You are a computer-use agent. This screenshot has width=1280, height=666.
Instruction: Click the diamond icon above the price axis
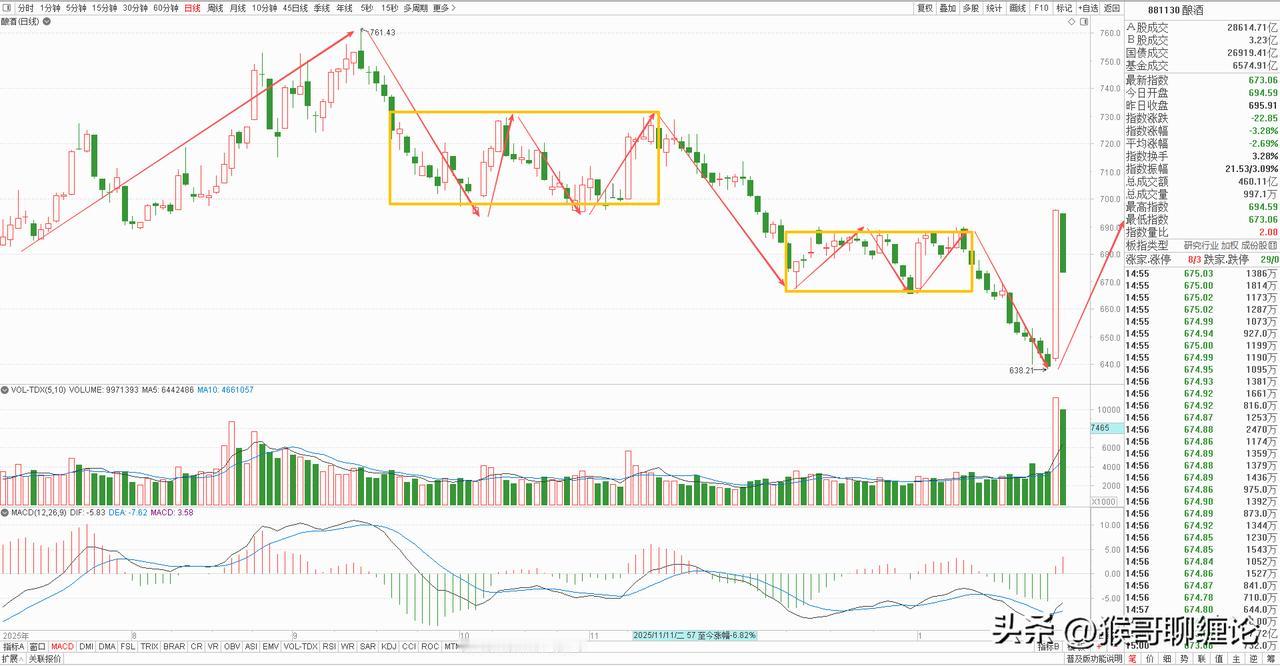click(x=1072, y=21)
